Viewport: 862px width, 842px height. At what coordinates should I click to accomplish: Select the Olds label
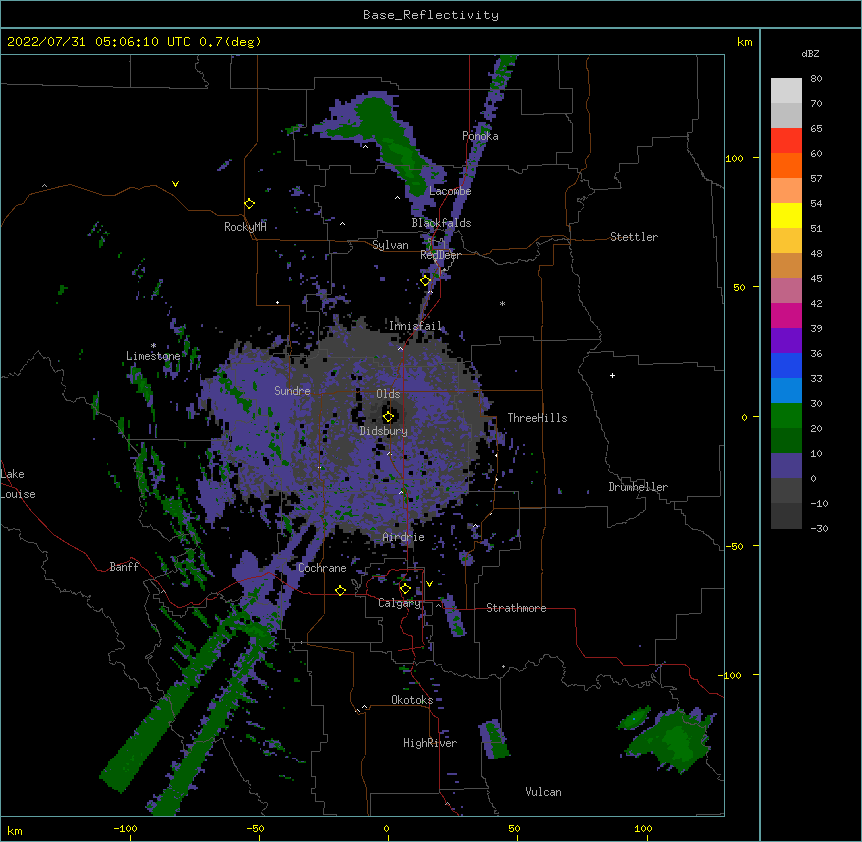click(x=388, y=394)
